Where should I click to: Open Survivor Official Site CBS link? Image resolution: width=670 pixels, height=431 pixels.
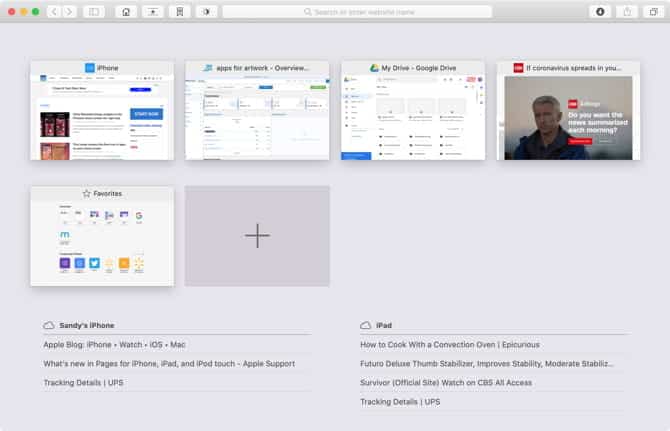tap(446, 383)
